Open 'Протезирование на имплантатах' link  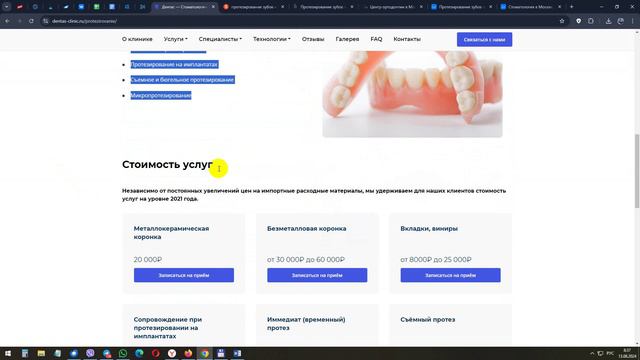coord(174,64)
